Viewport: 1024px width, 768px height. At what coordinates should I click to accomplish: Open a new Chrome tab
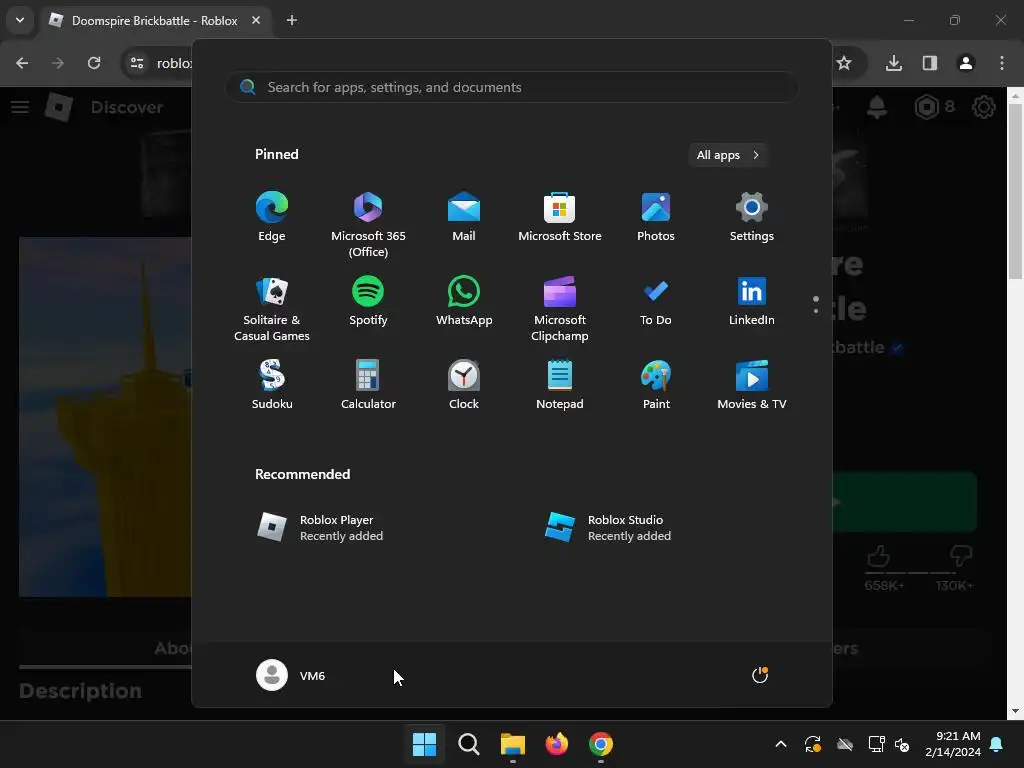click(x=292, y=20)
